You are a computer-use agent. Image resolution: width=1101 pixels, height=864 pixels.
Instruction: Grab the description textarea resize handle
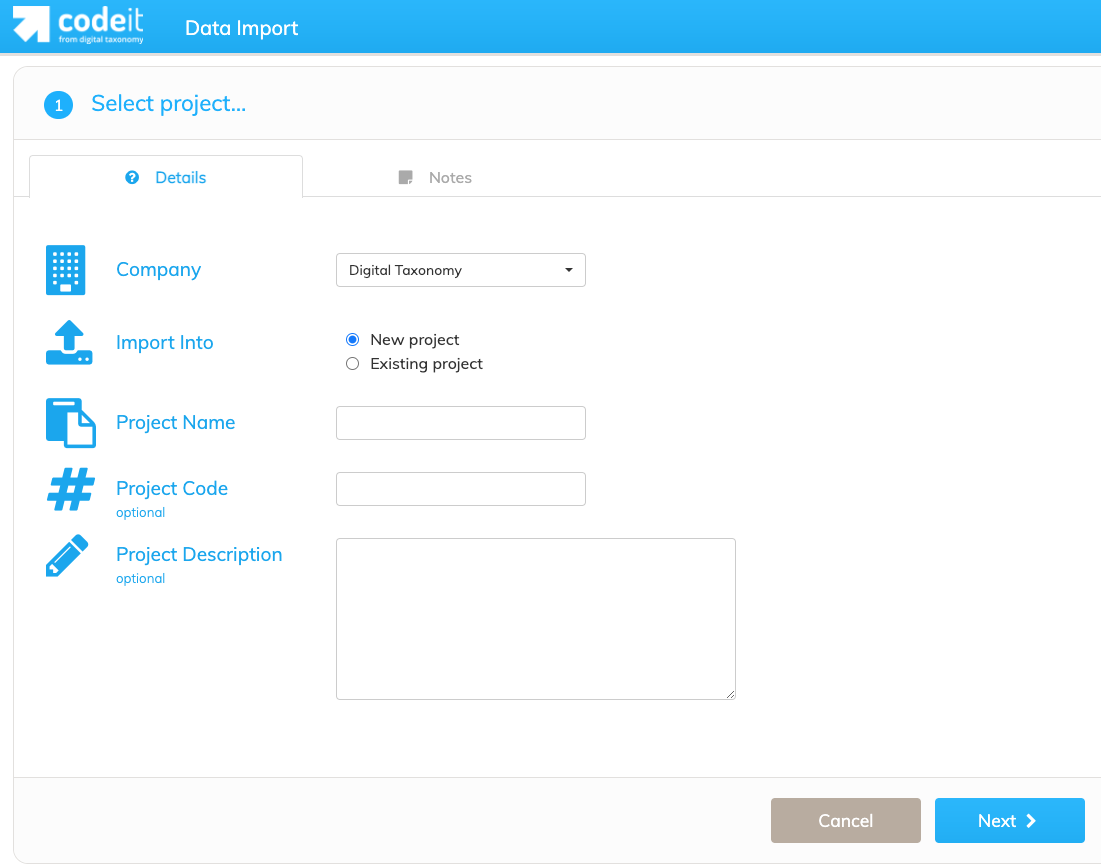tap(730, 694)
